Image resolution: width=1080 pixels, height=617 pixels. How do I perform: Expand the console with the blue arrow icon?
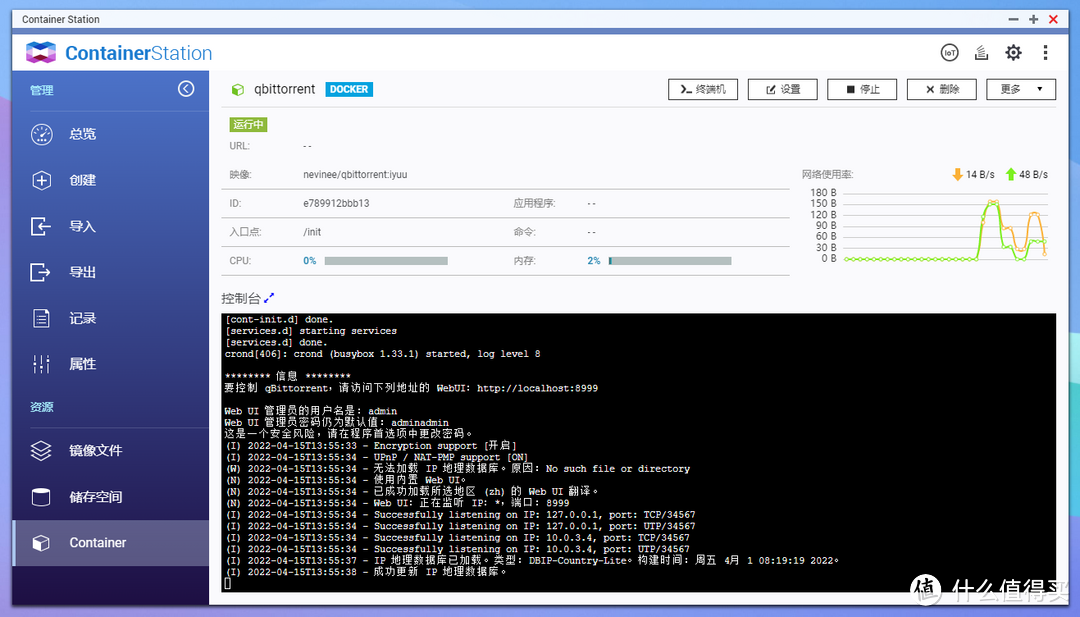point(269,297)
